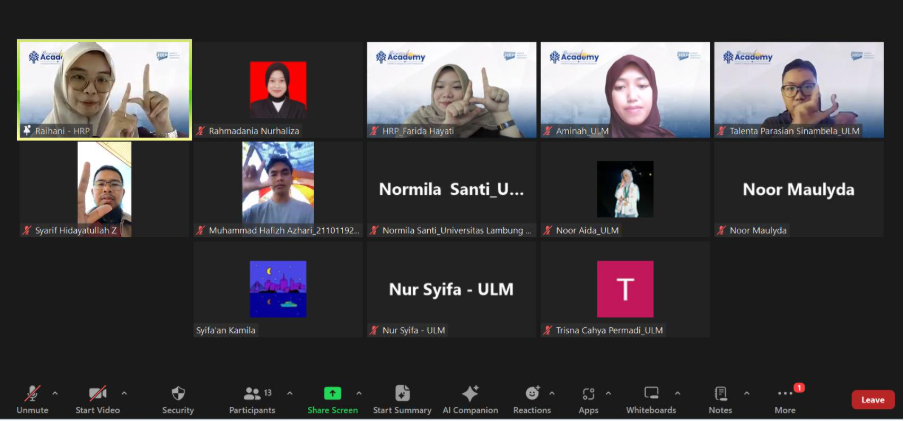Click the Start Video camera icon
The width and height of the screenshot is (904, 421).
coord(97,393)
